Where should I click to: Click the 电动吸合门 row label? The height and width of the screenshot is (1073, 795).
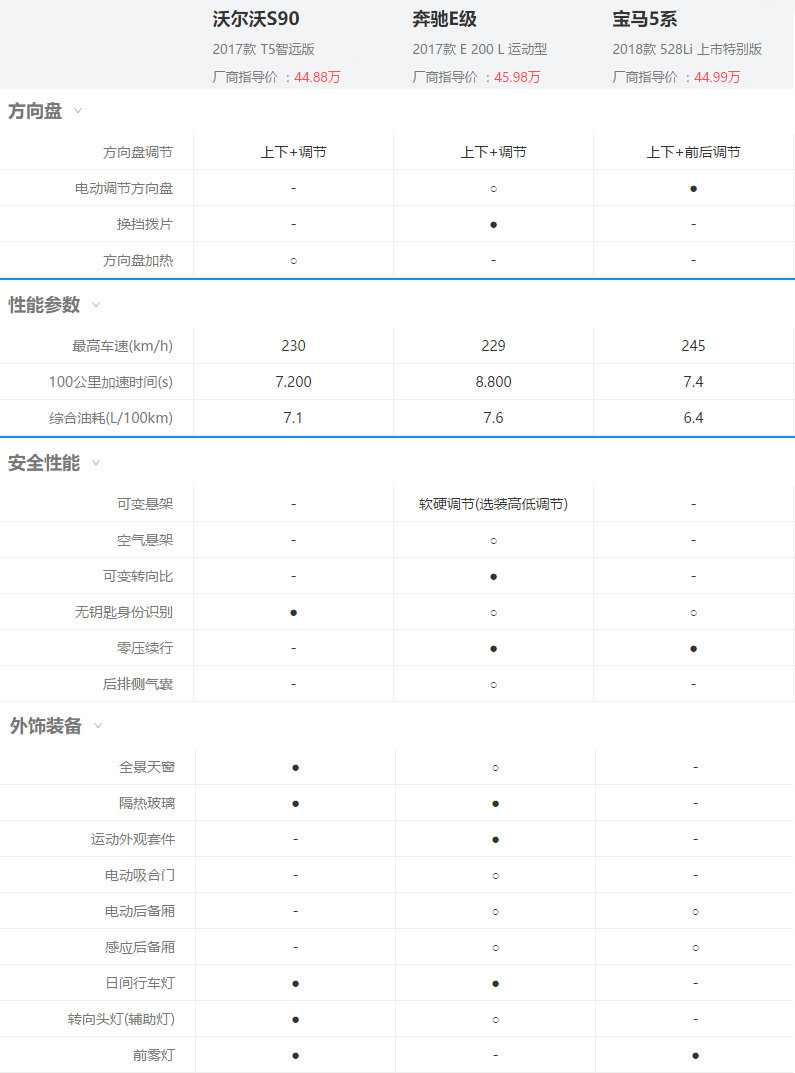tap(140, 875)
